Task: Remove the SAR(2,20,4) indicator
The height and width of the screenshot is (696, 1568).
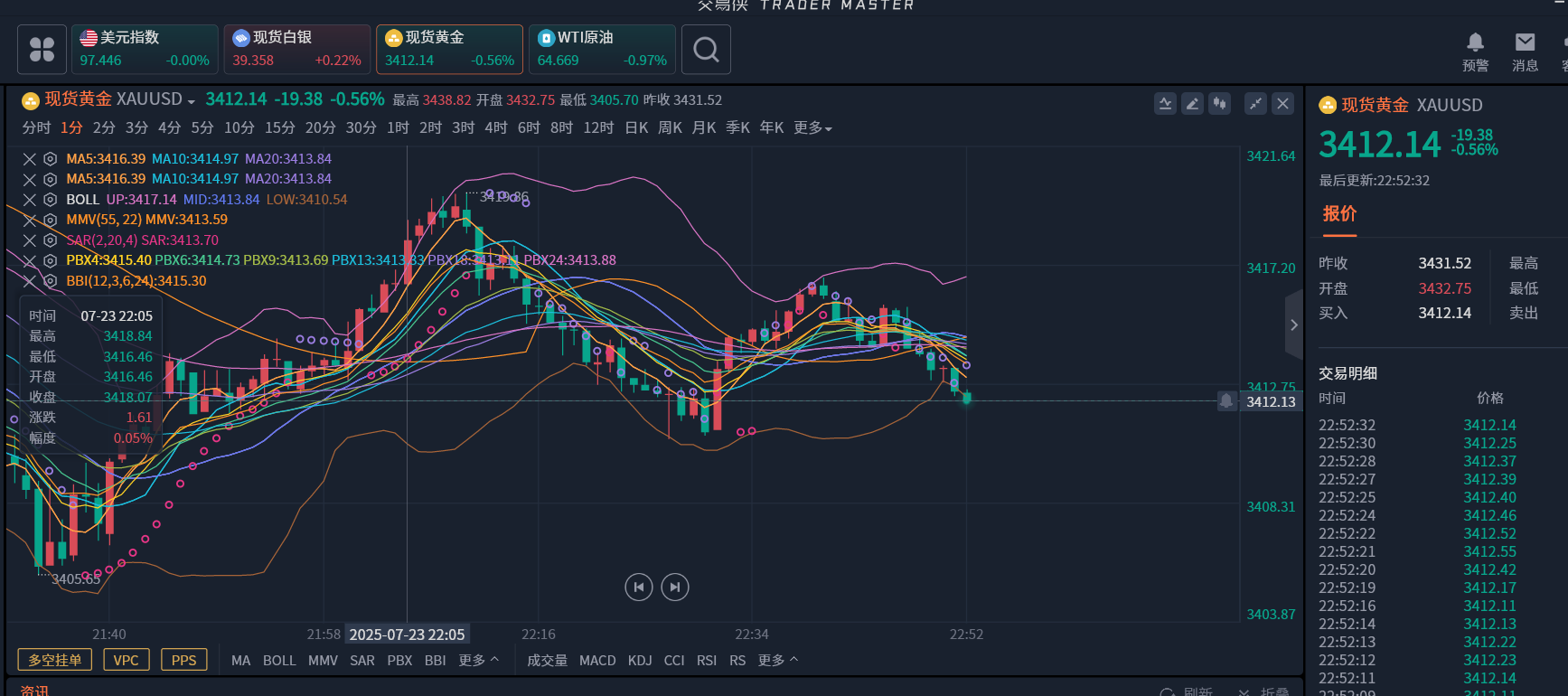Action: pos(30,240)
